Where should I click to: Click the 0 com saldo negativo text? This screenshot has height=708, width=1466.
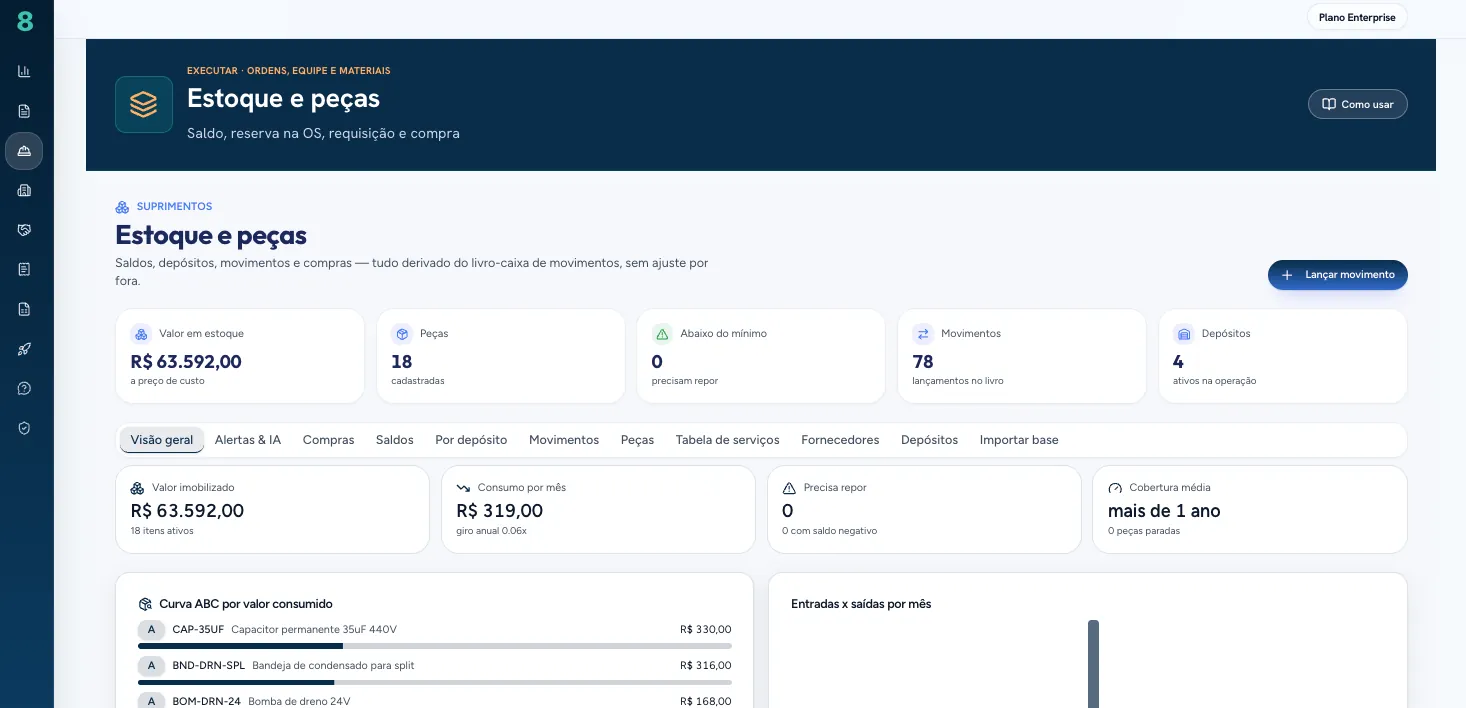click(x=829, y=531)
